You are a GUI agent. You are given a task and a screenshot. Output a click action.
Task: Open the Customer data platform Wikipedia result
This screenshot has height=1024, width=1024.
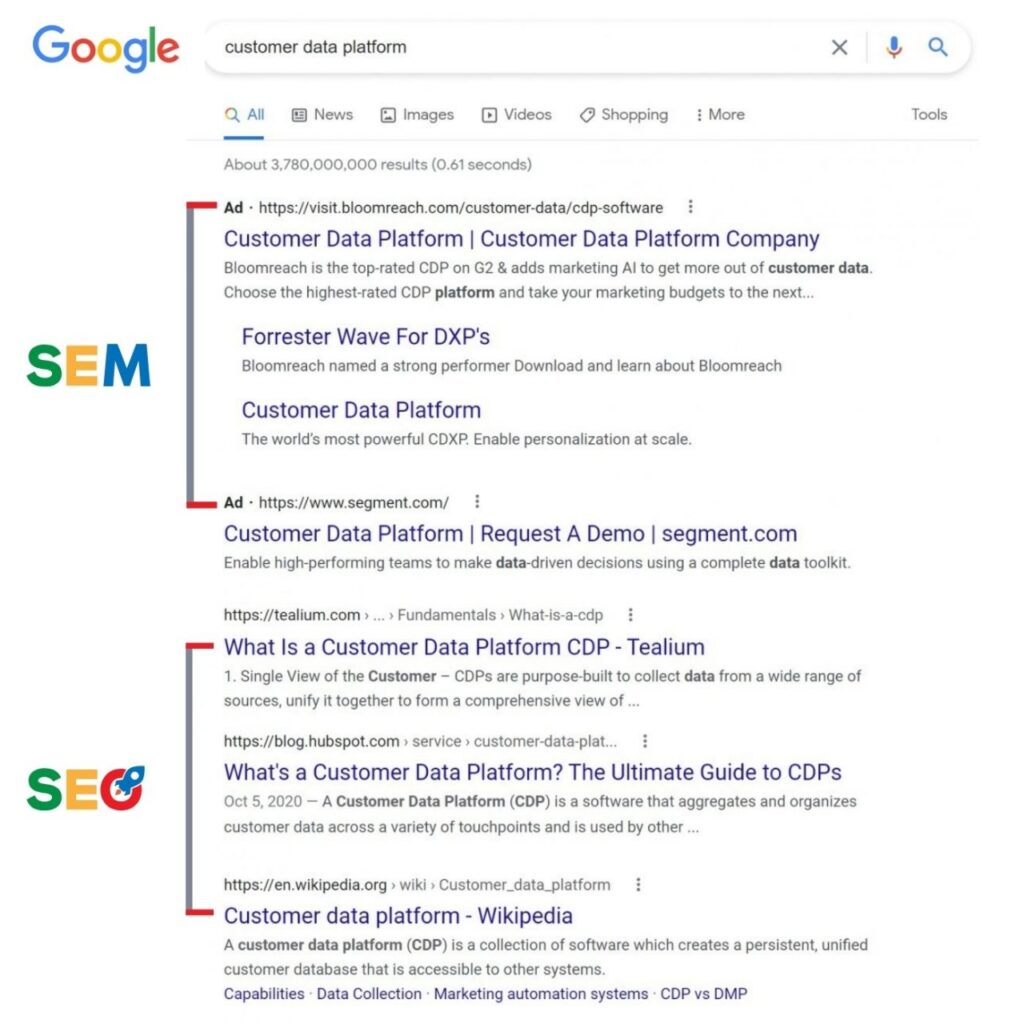[398, 915]
